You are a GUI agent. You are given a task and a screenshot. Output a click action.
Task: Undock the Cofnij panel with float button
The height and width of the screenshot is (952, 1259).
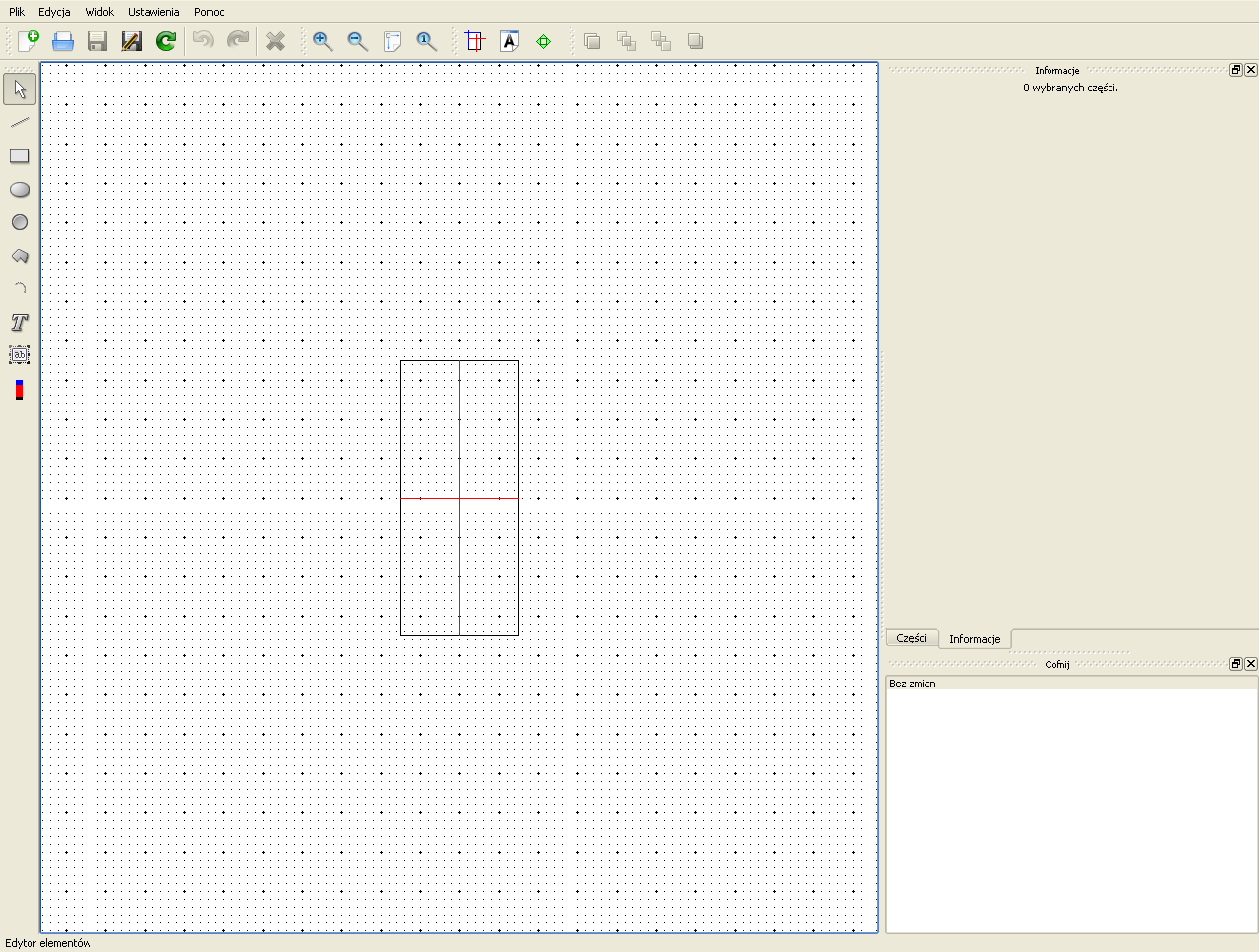(1236, 664)
